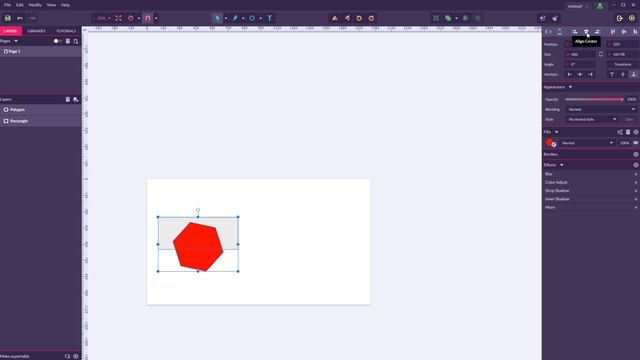
Task: Click the green Create symbol icon
Action: click(x=465, y=18)
